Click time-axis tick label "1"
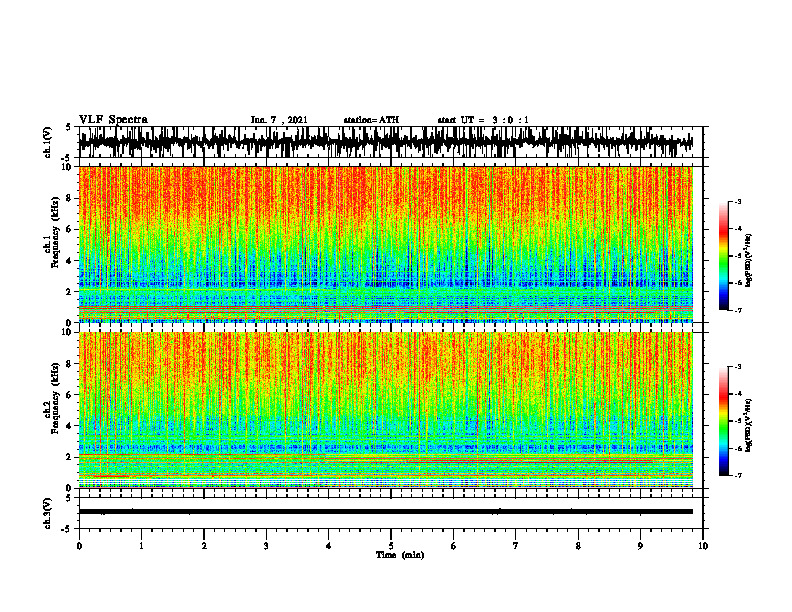The width and height of the screenshot is (792, 612). click(141, 546)
